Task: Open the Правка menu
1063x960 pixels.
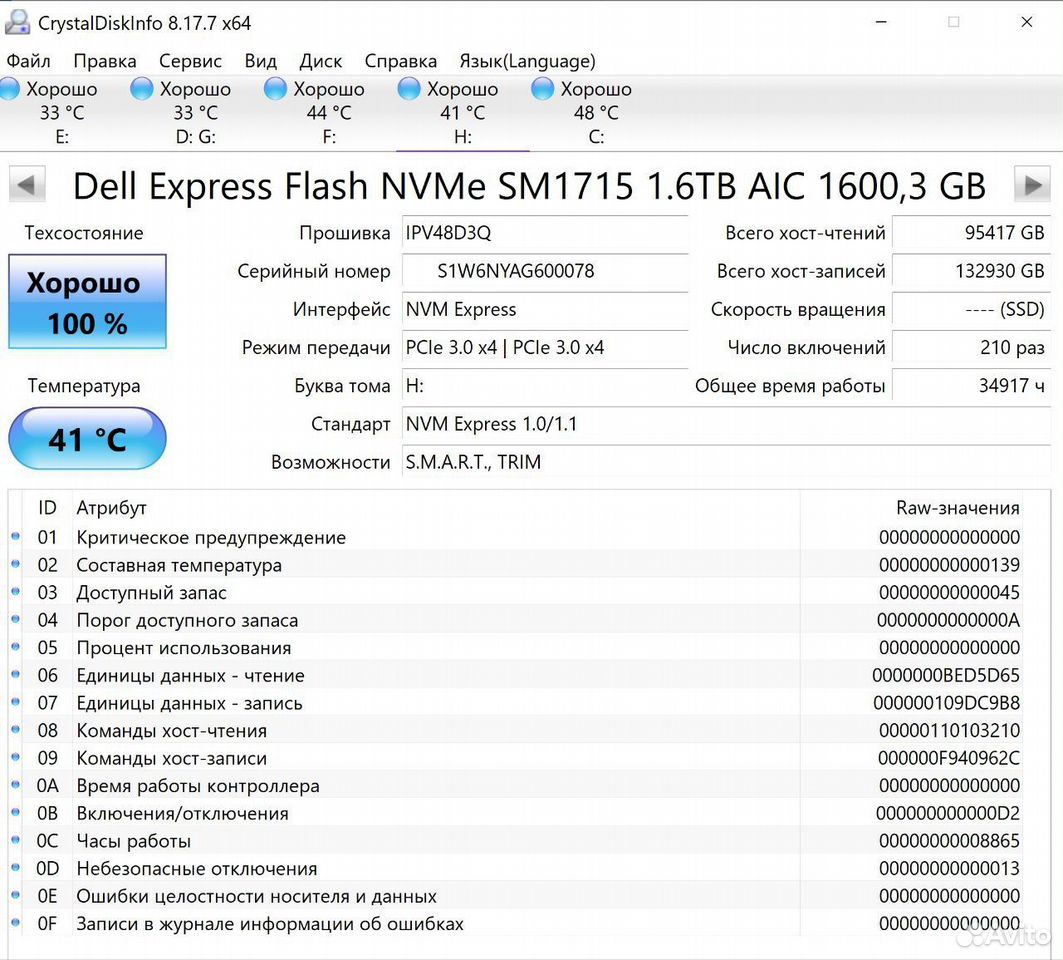Action: click(x=104, y=61)
